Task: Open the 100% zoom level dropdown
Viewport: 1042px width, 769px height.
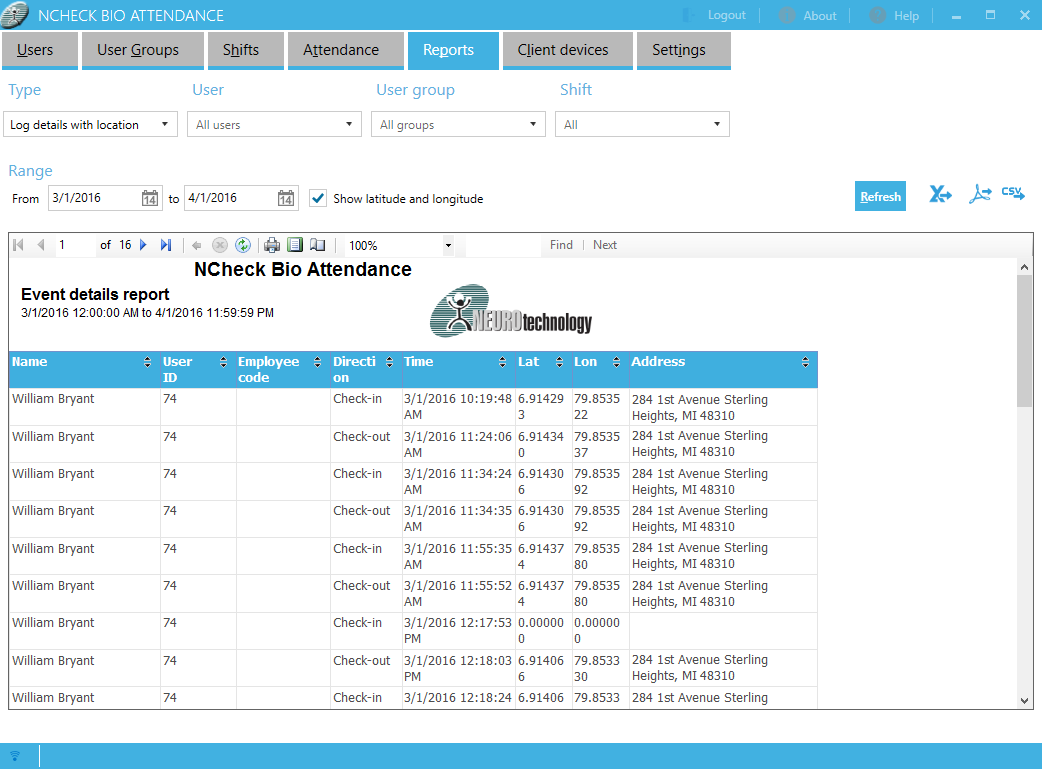Action: 449,246
